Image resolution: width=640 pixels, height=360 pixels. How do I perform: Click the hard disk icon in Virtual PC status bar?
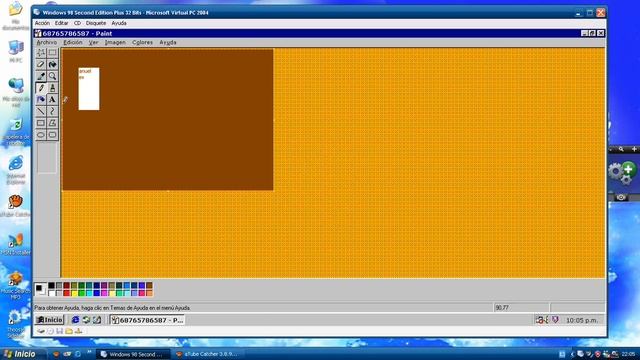point(41,331)
